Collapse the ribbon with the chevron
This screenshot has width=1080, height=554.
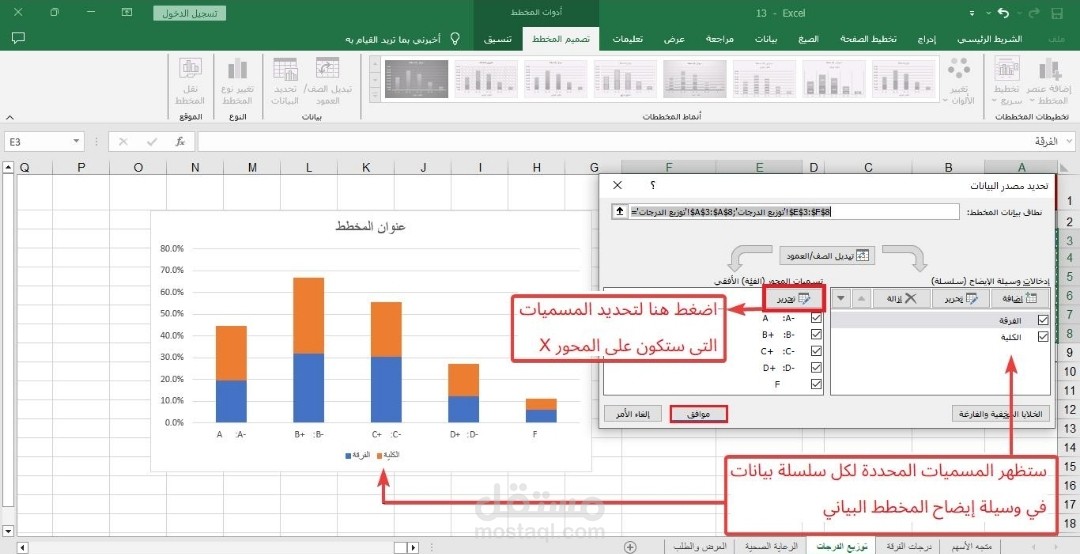9,117
